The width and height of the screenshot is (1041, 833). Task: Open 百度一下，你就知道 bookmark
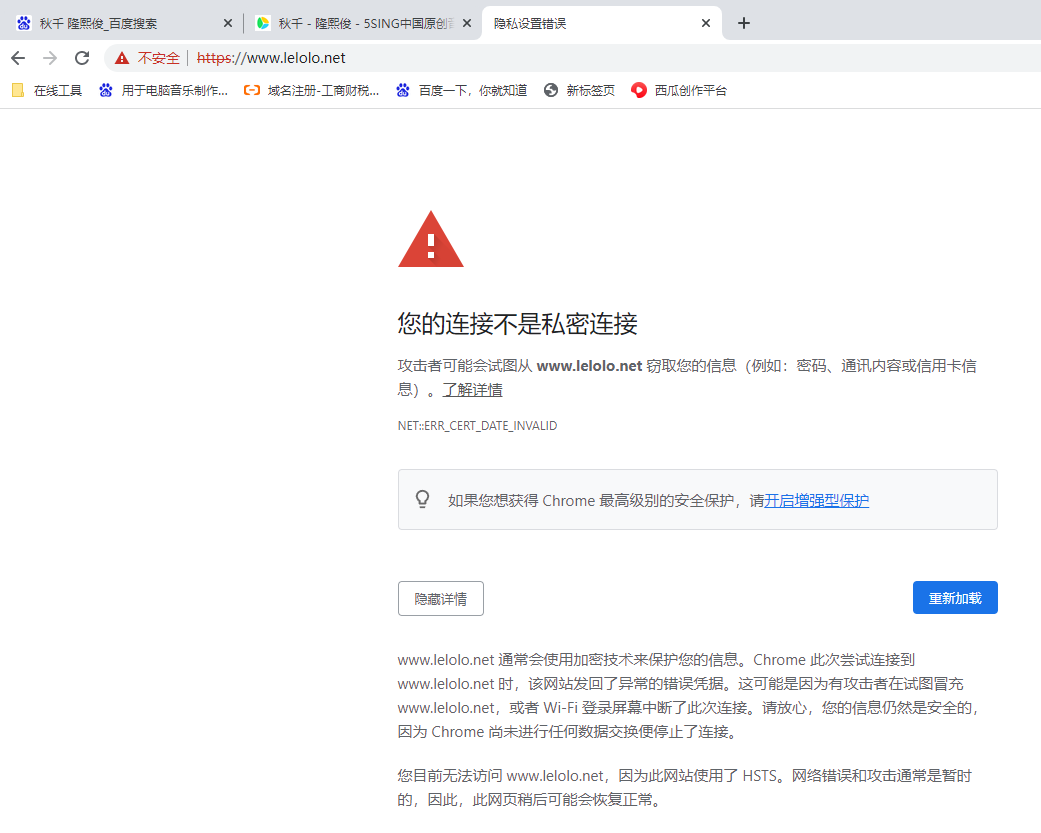461,90
